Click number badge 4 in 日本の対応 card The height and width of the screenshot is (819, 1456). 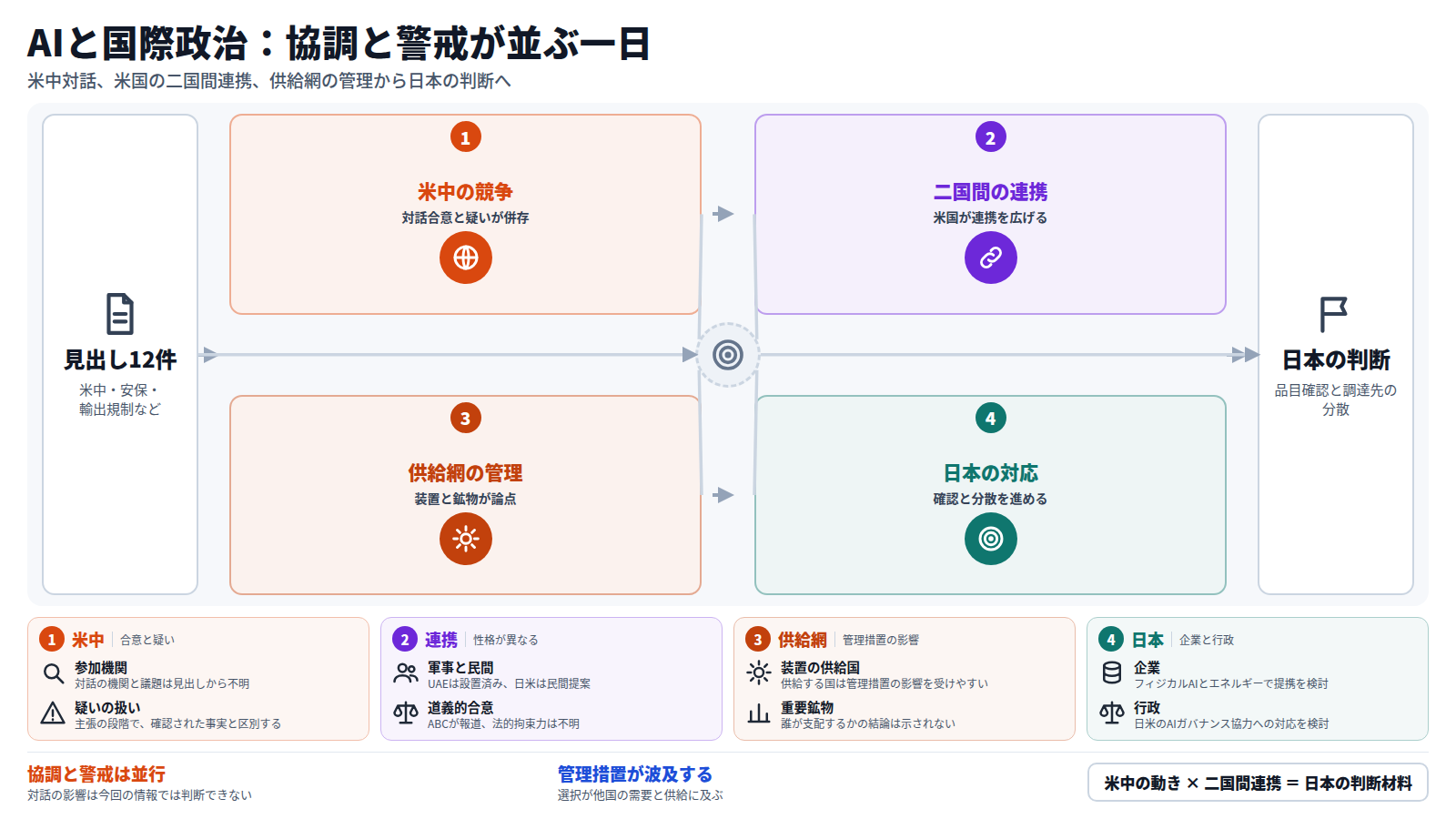coord(991,419)
